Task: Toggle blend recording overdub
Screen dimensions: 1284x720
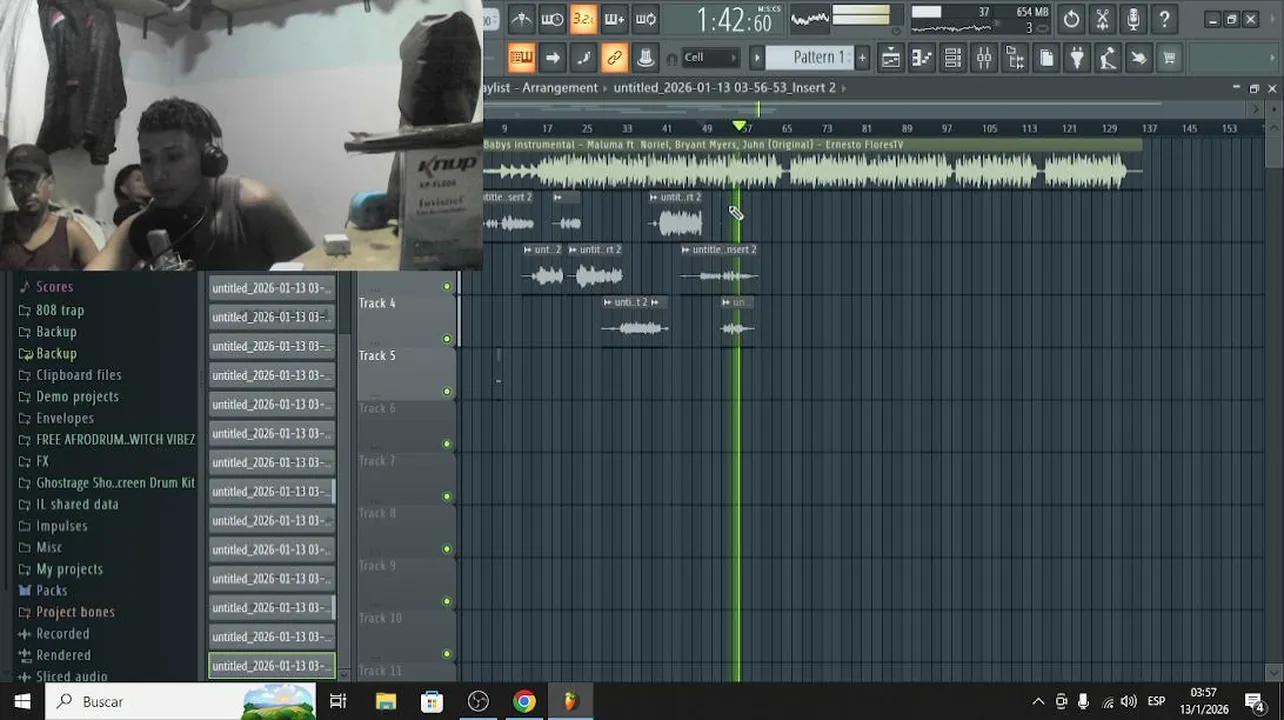Action: (614, 19)
